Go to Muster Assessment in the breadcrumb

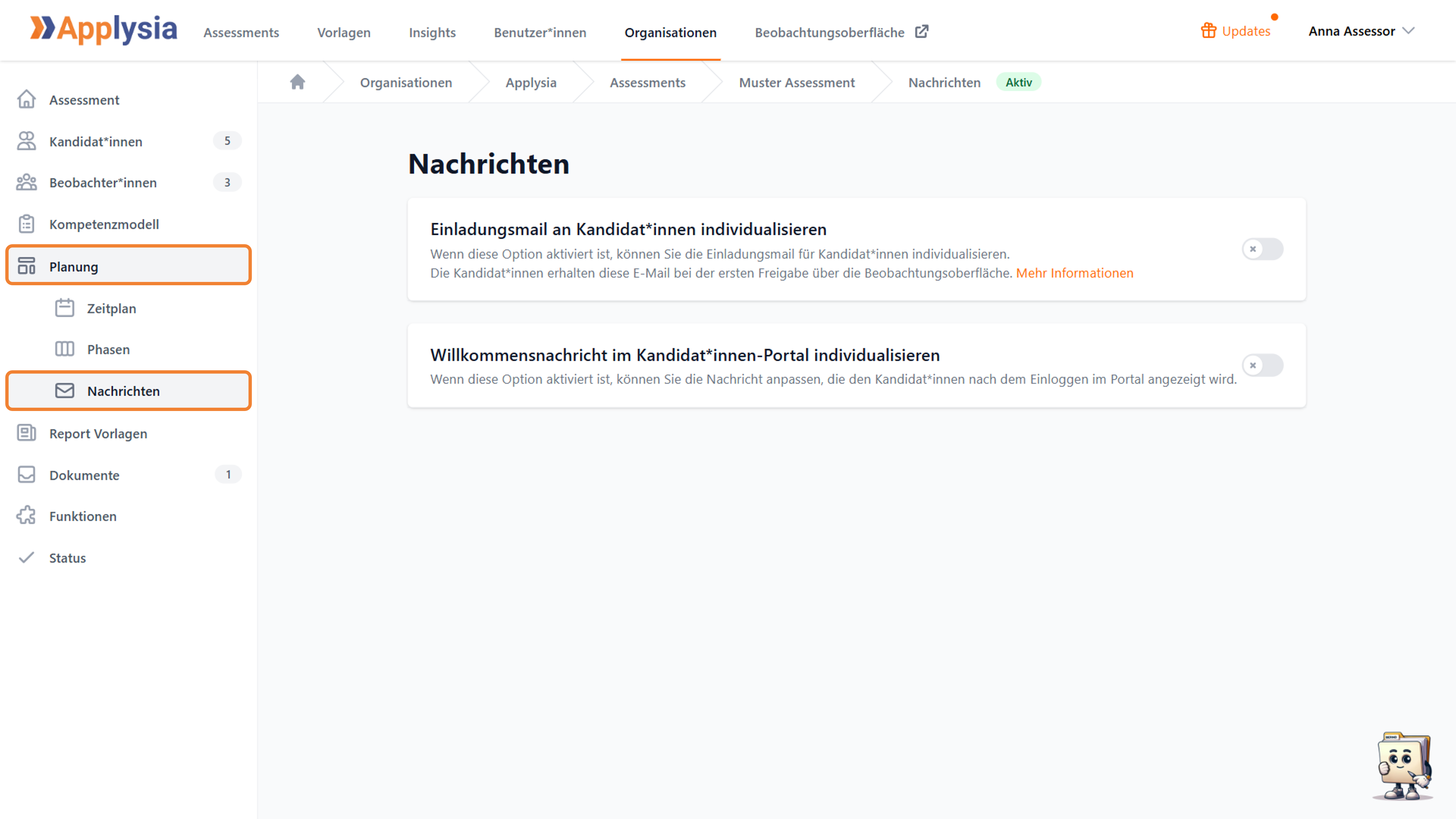pos(796,82)
